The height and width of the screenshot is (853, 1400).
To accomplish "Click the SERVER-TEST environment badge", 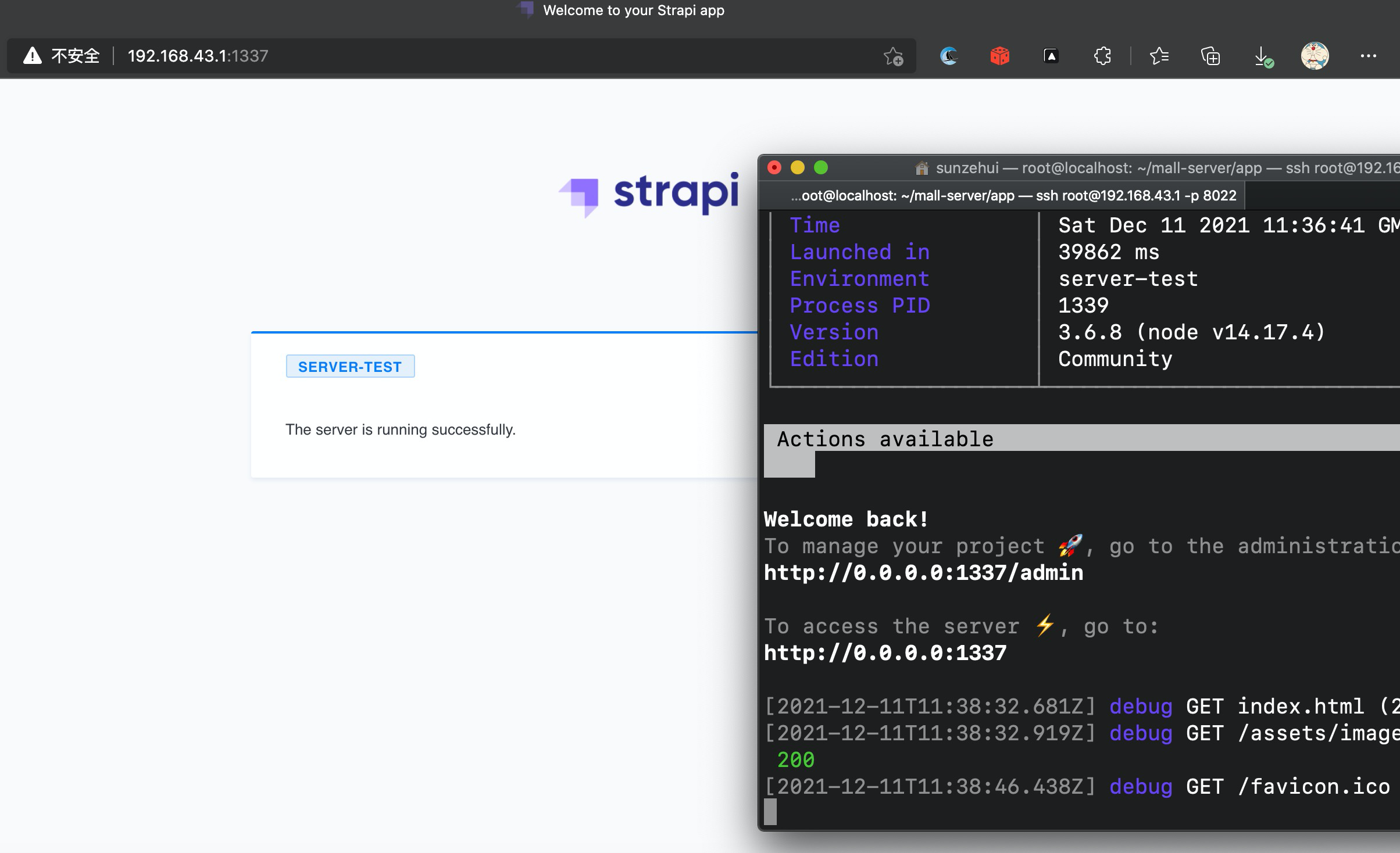I will 350,367.
